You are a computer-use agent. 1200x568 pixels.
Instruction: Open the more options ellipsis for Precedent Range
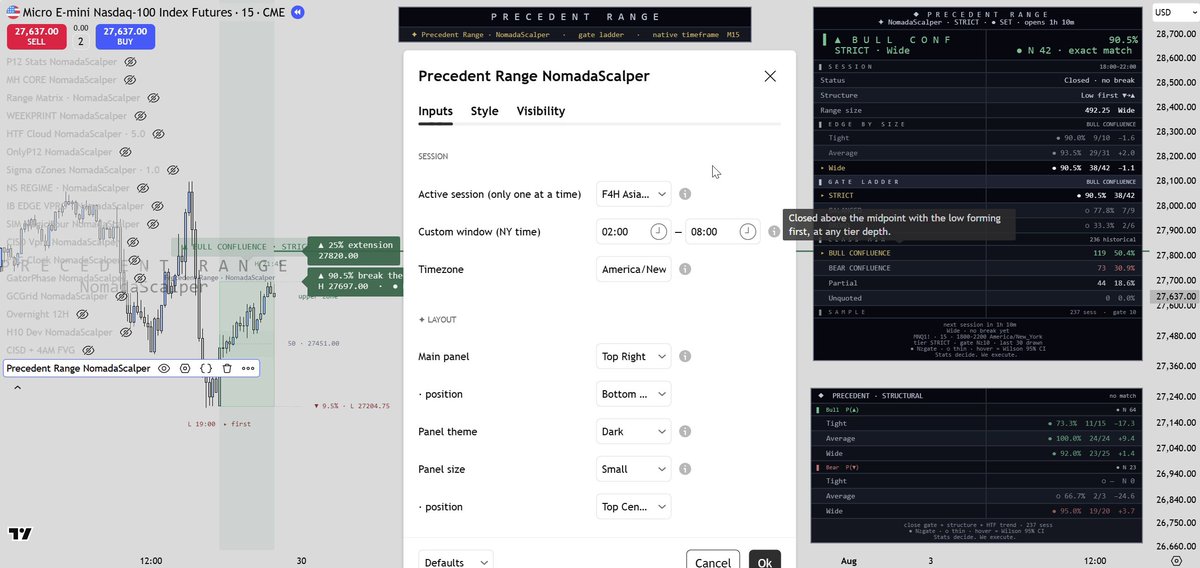248,368
